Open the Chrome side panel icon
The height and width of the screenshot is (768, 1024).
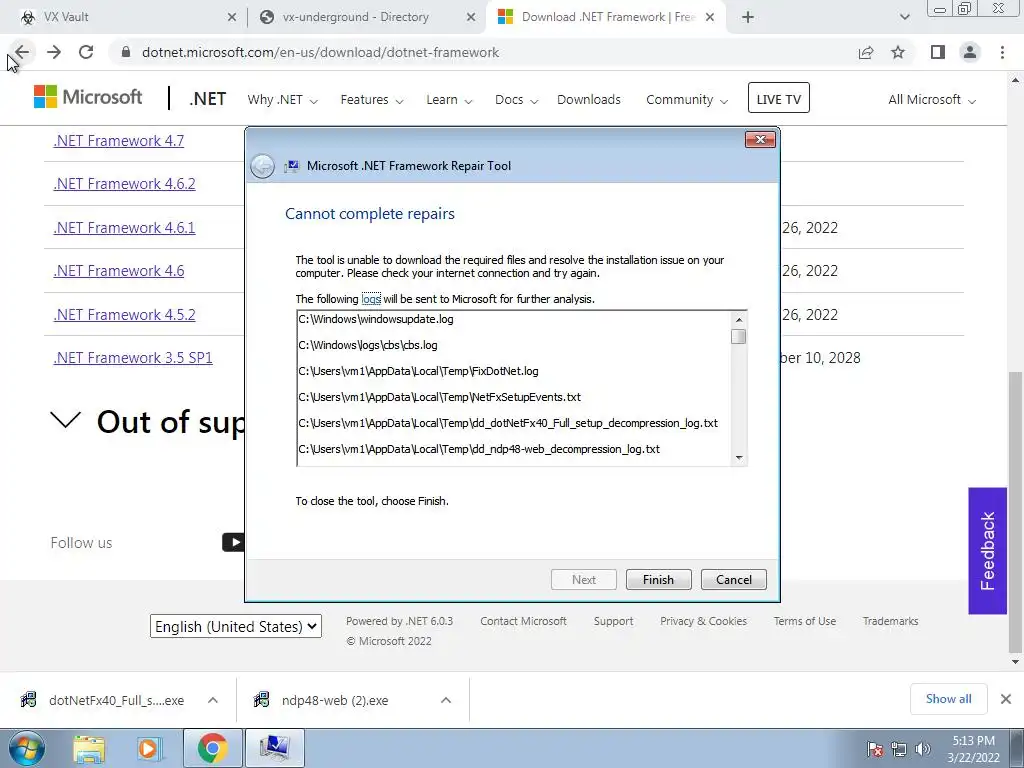tap(938, 52)
